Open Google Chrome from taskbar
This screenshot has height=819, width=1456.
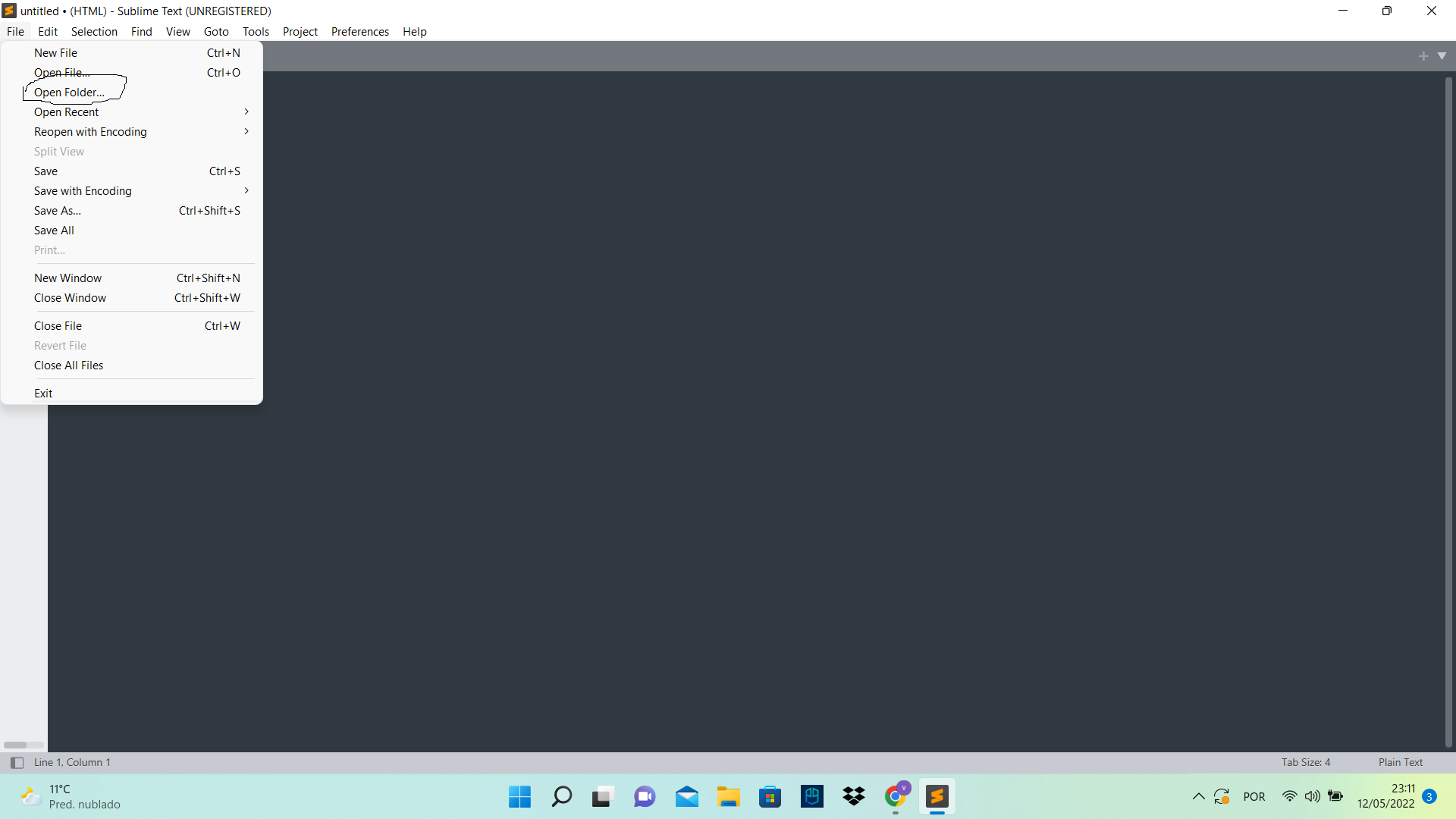[x=895, y=796]
